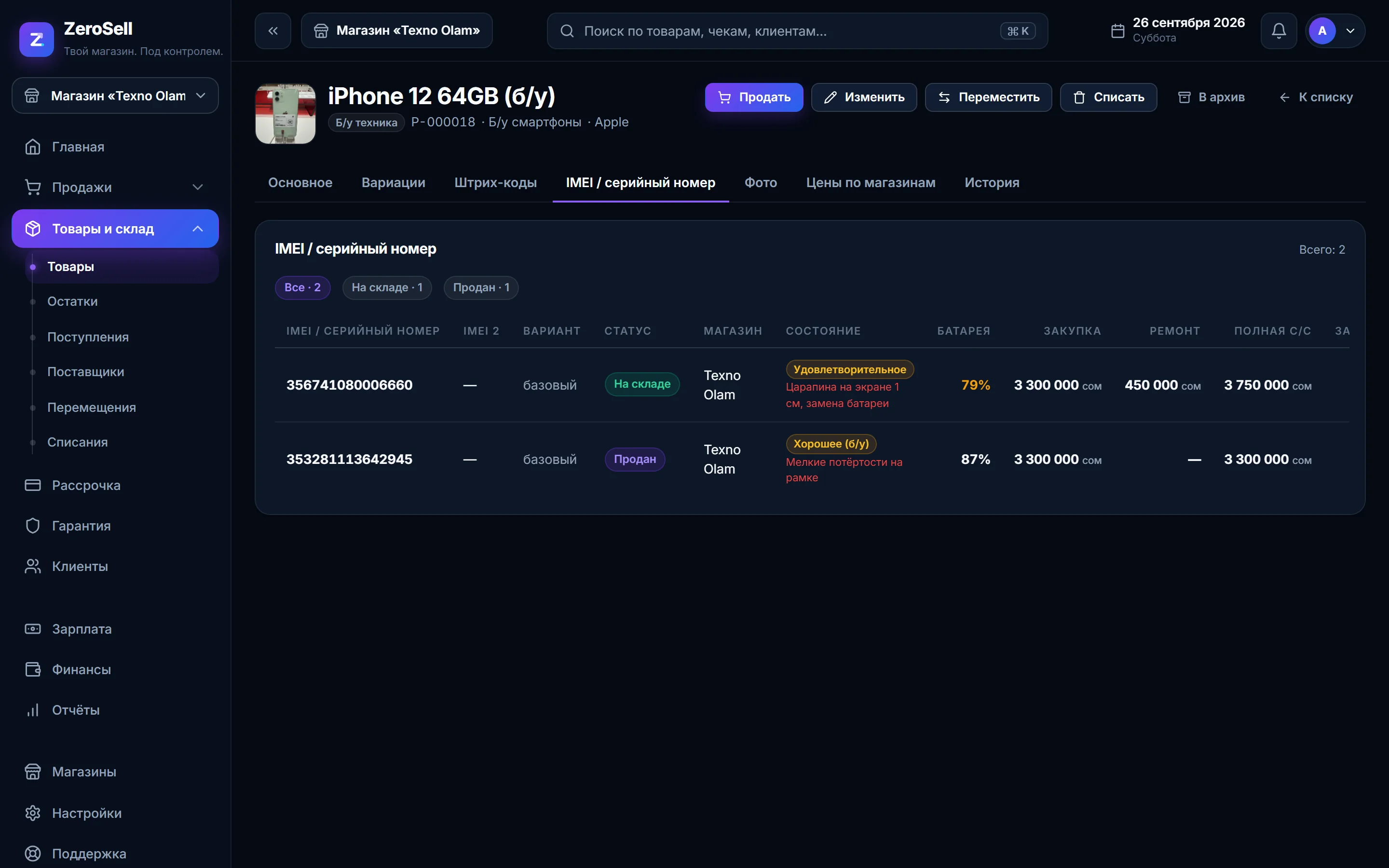1389x868 pixels.
Task: Click the Магазины store icon
Action: 33,772
